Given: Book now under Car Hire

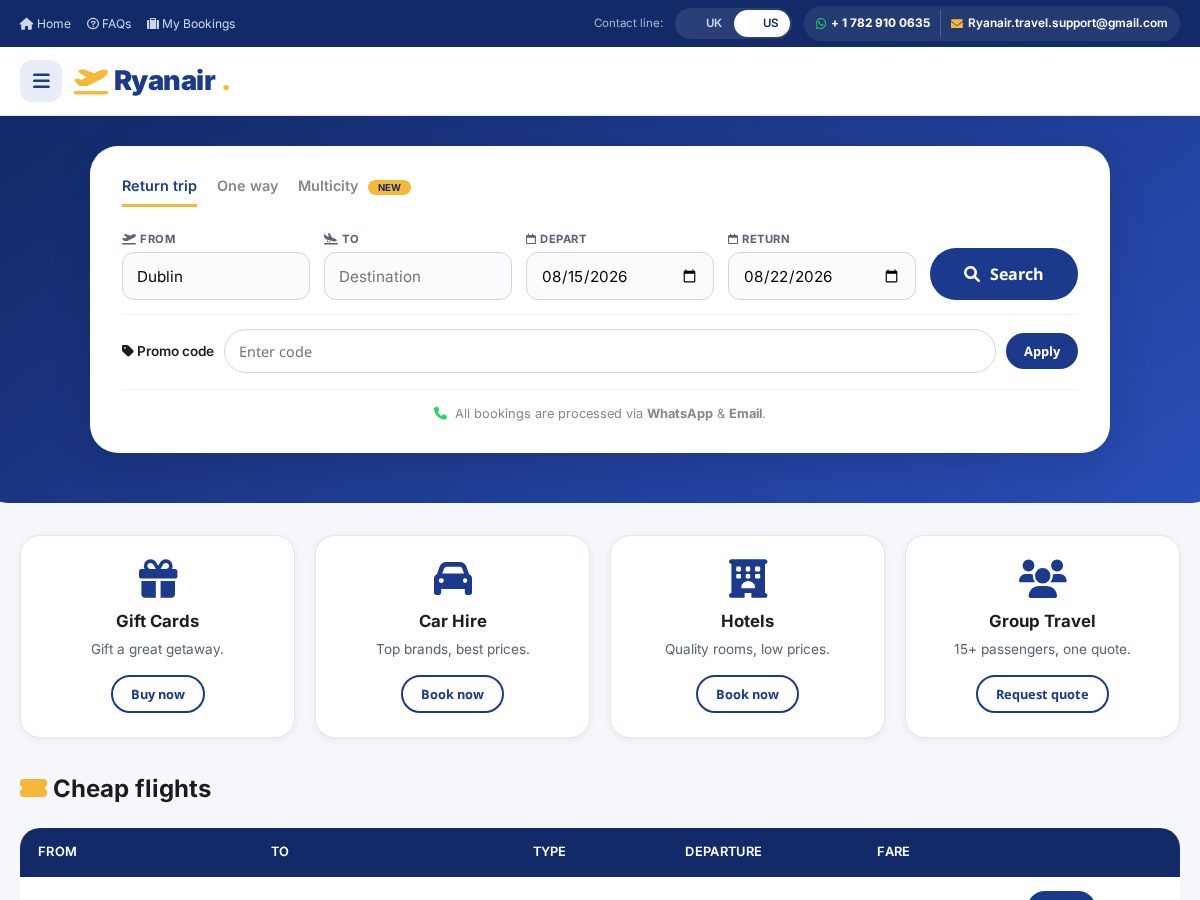Looking at the screenshot, I should pyautogui.click(x=452, y=694).
